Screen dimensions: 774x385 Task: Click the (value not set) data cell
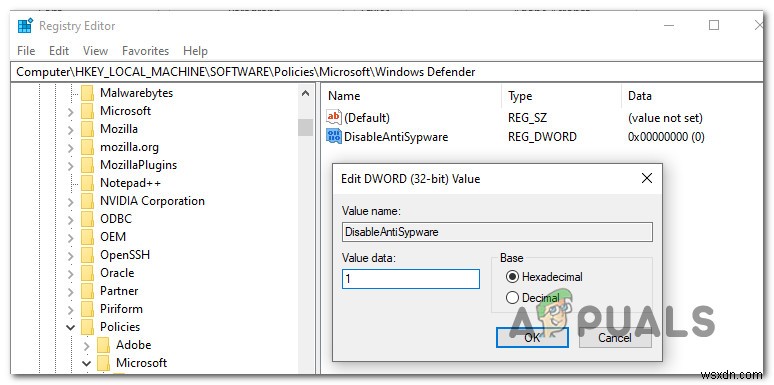(665, 118)
